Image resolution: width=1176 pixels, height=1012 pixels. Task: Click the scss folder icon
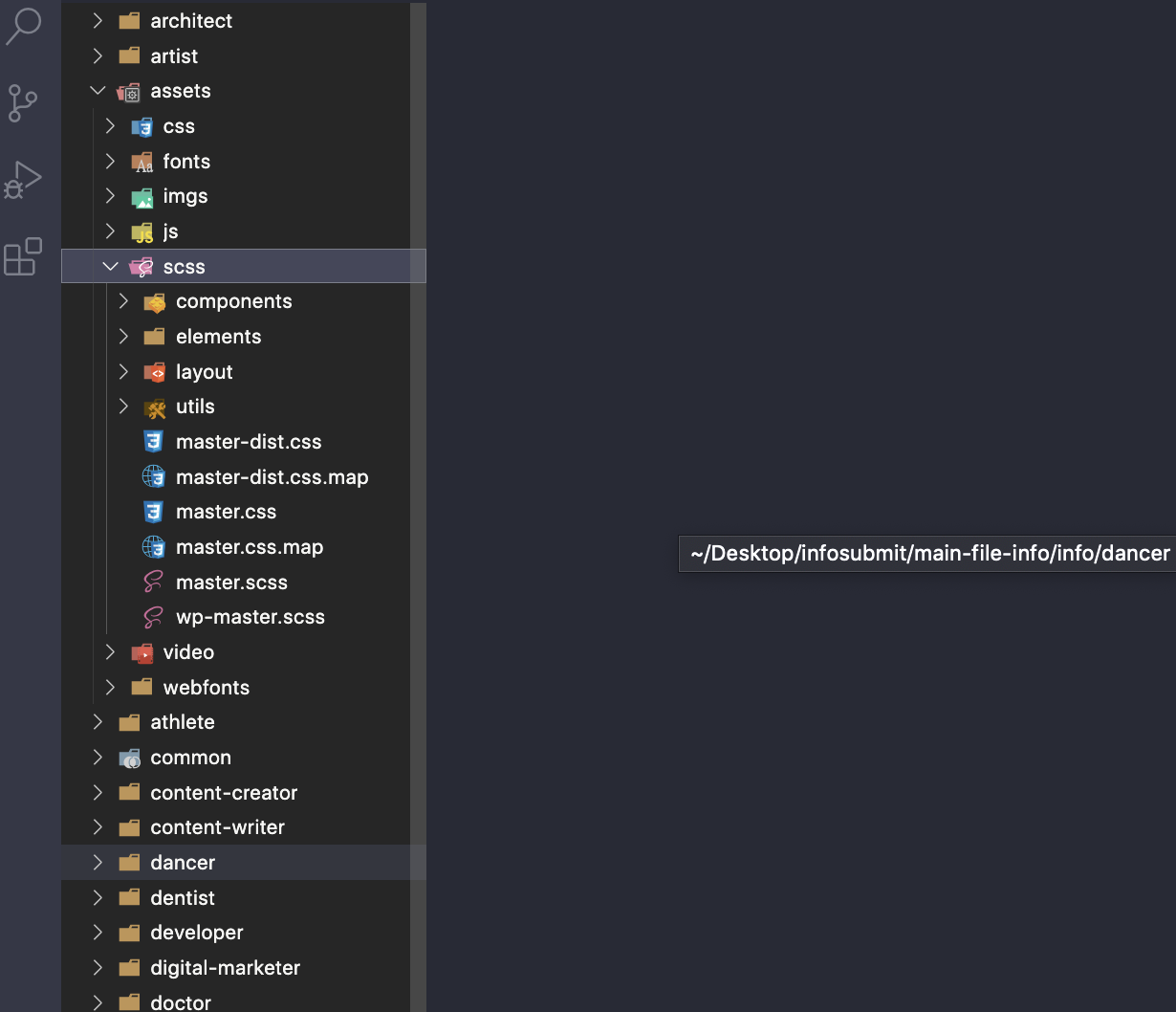(142, 267)
